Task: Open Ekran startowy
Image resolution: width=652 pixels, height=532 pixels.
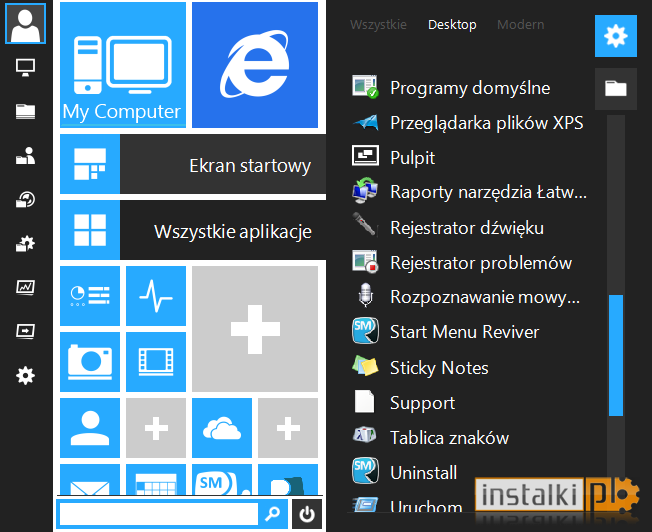Action: coord(193,164)
